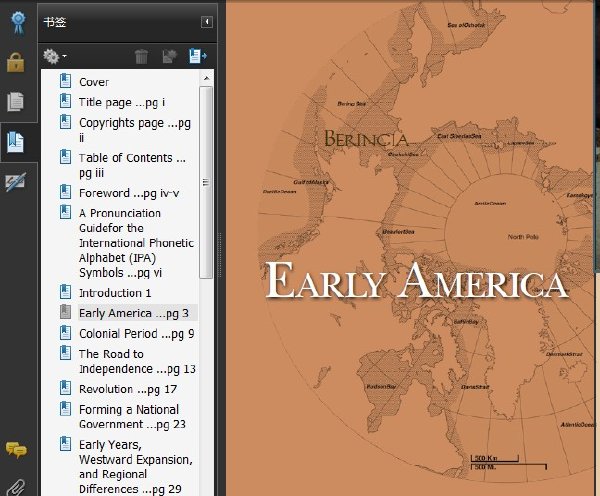Jump to the Revolution pg 17 bookmark
This screenshot has height=496, width=600.
coord(128,389)
